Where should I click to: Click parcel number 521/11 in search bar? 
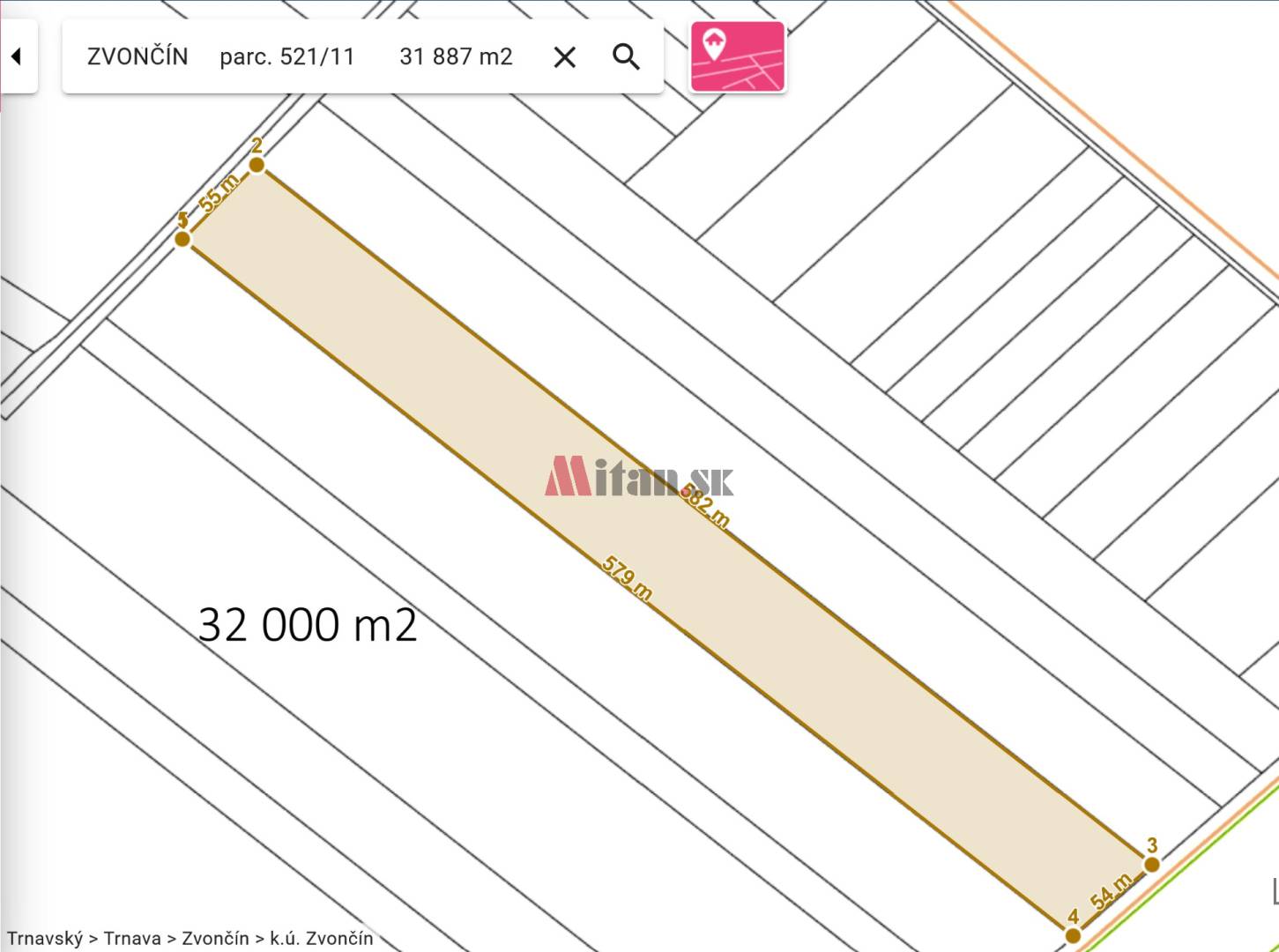286,57
